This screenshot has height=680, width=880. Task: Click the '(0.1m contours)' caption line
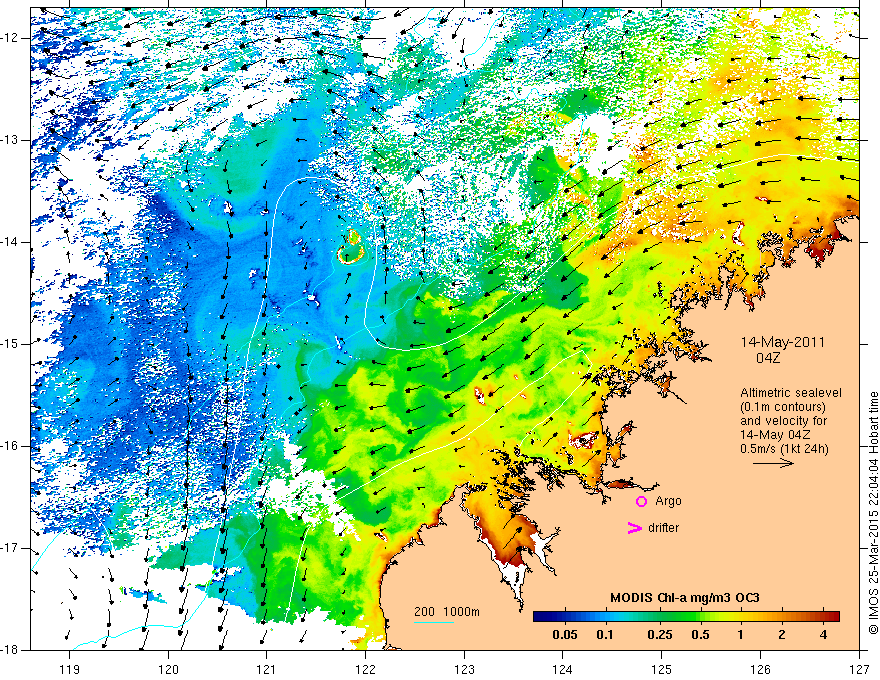pos(783,407)
